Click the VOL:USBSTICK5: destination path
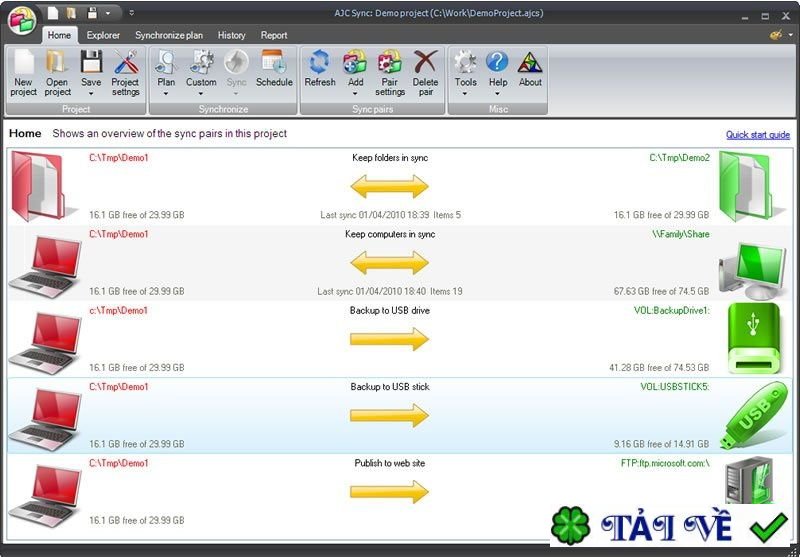800x557 pixels. tap(675, 387)
